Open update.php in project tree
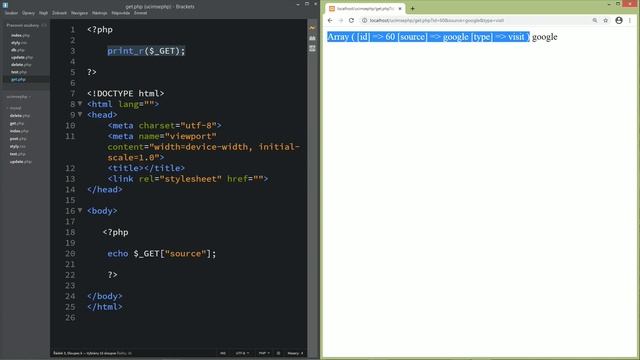The image size is (640, 360). click(20, 162)
